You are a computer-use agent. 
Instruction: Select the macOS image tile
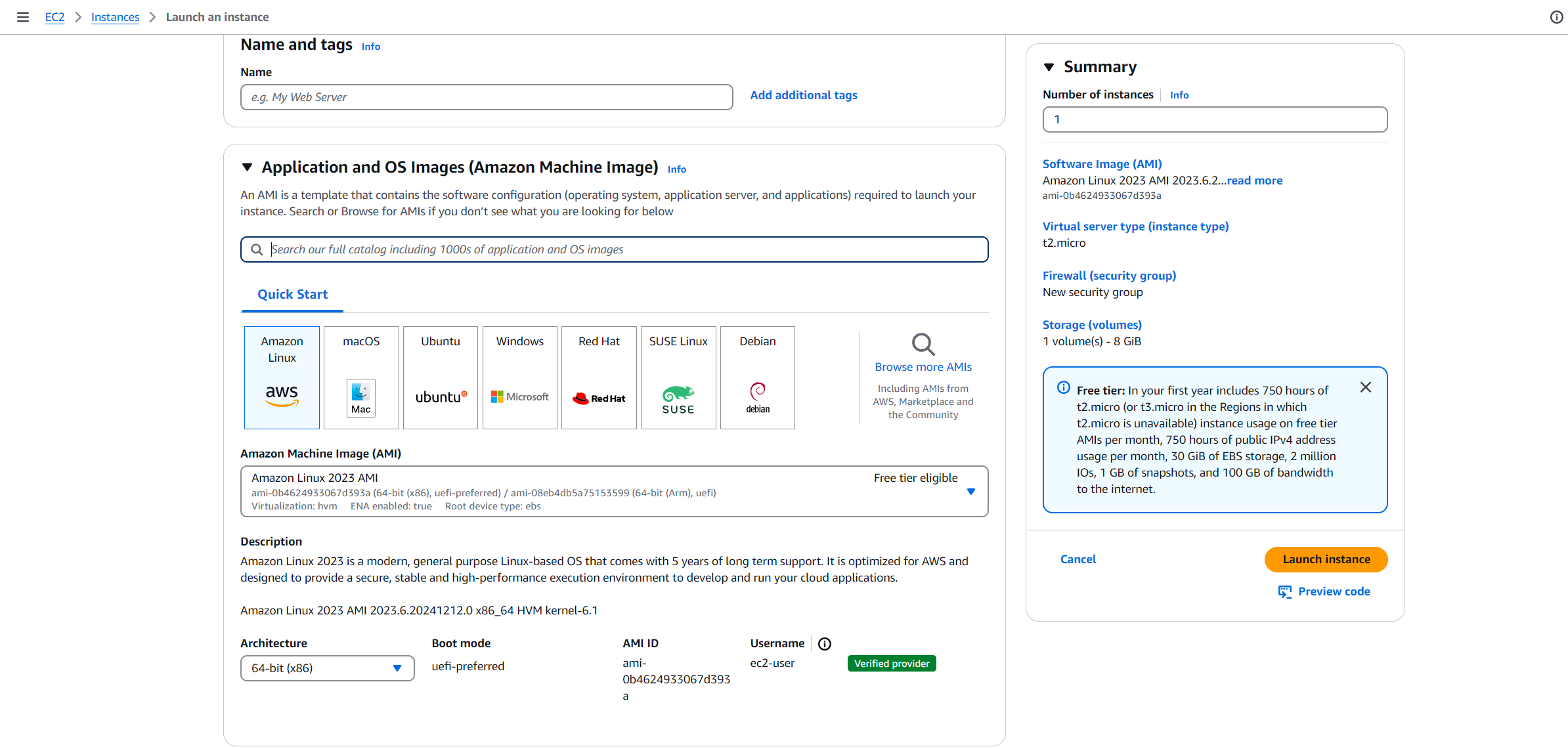(x=361, y=377)
